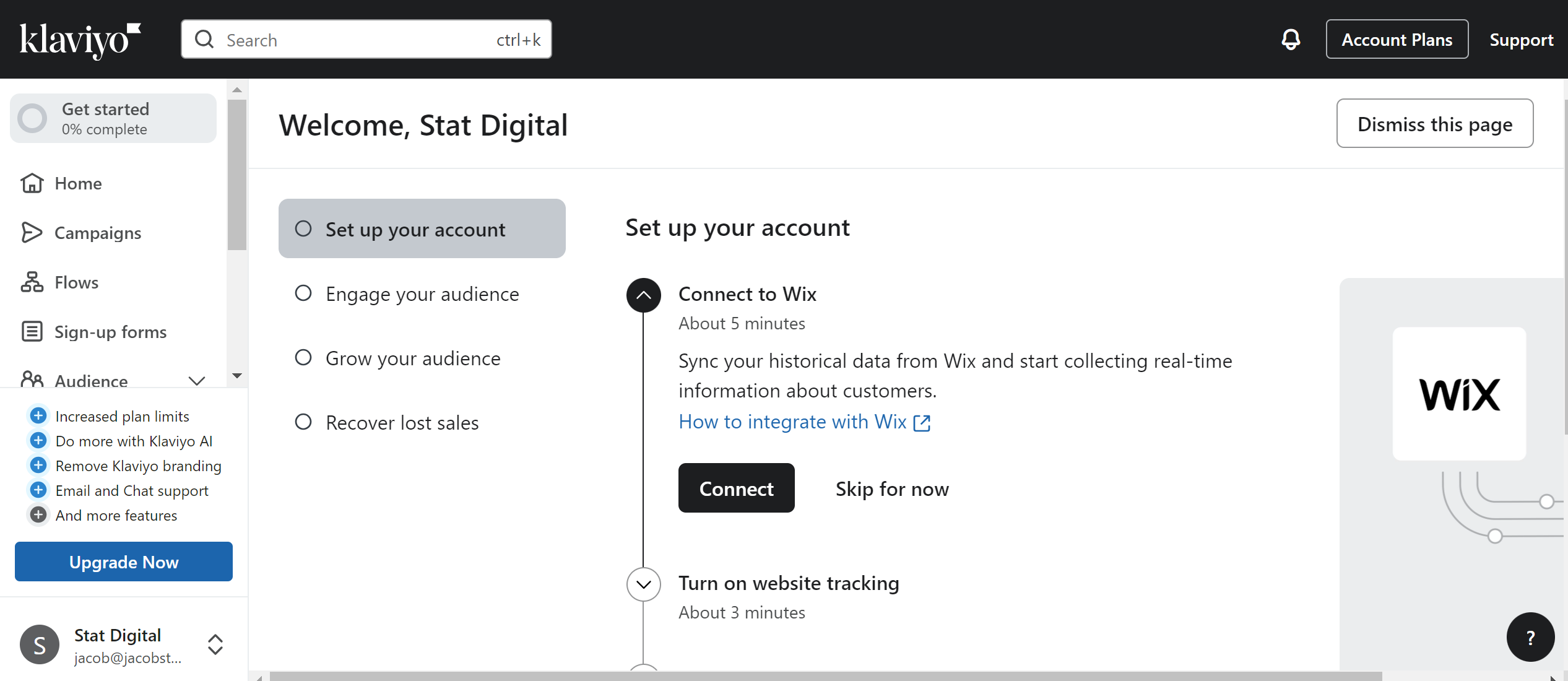
Task: Click And more features text
Action: tap(116, 515)
